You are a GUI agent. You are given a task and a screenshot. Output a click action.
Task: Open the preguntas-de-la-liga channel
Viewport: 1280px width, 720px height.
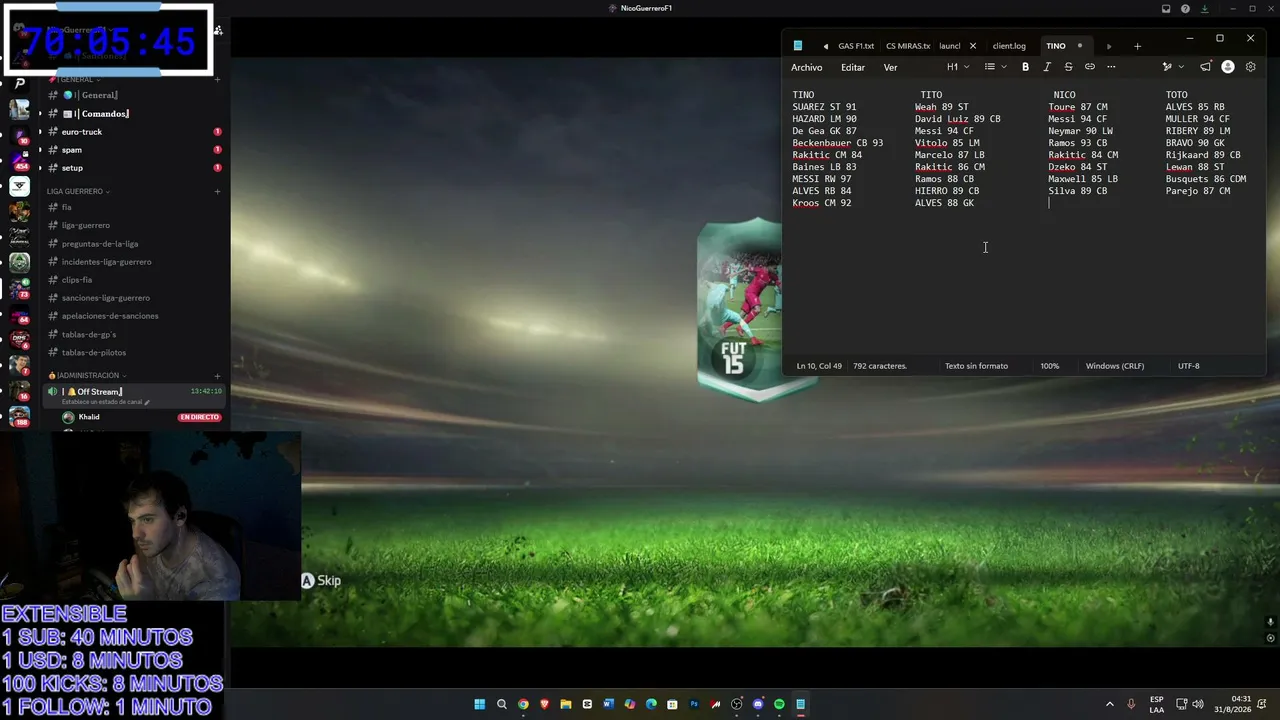(x=100, y=244)
